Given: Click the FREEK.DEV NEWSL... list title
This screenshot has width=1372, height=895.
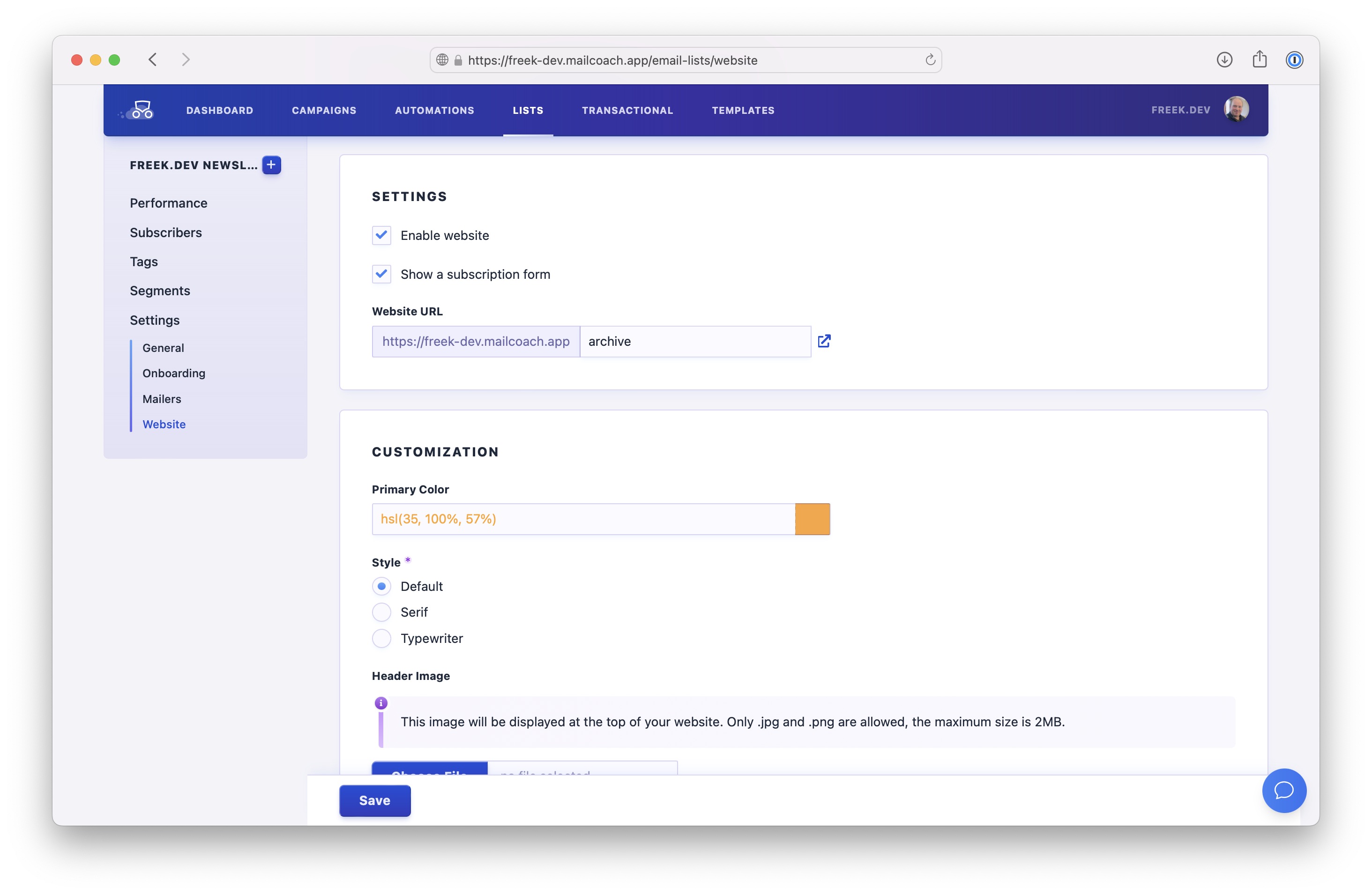Looking at the screenshot, I should [x=194, y=165].
